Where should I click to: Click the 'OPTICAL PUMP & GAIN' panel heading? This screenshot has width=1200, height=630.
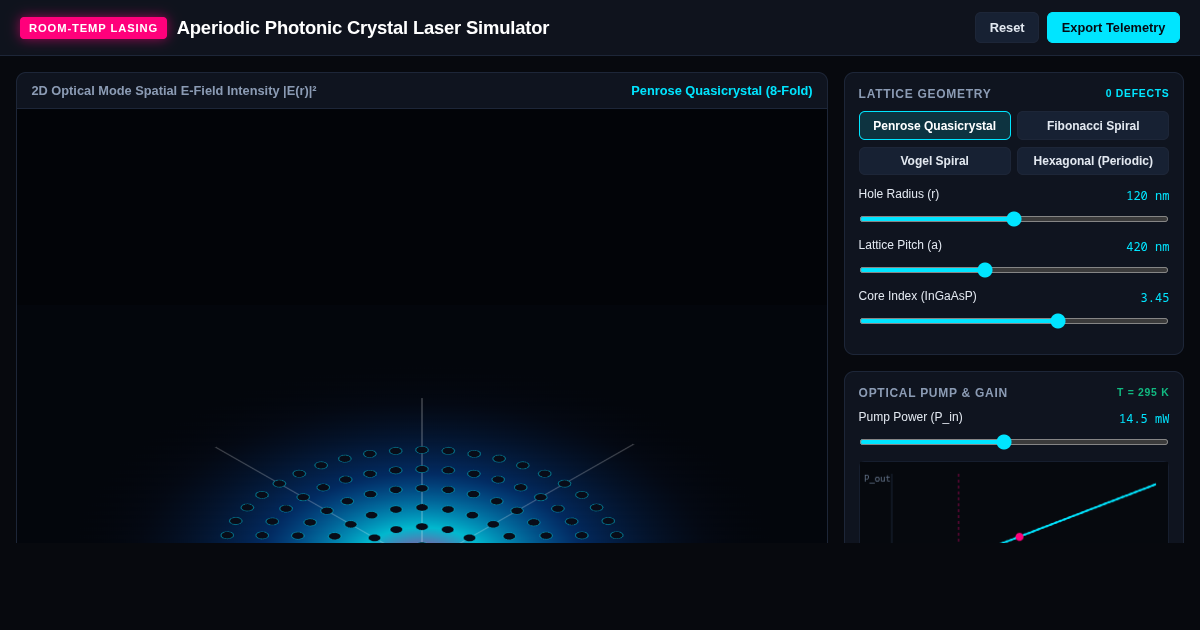tap(933, 393)
